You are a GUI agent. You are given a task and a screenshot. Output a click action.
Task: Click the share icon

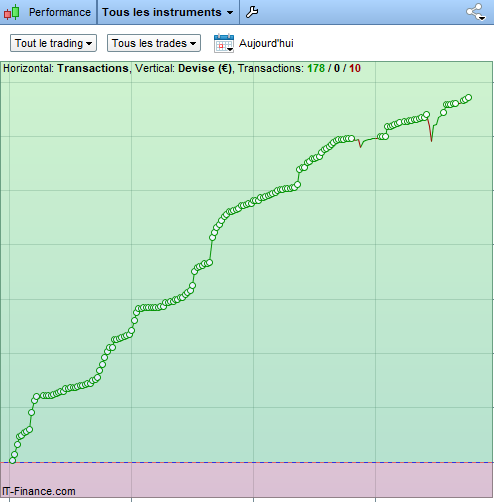[x=476, y=12]
